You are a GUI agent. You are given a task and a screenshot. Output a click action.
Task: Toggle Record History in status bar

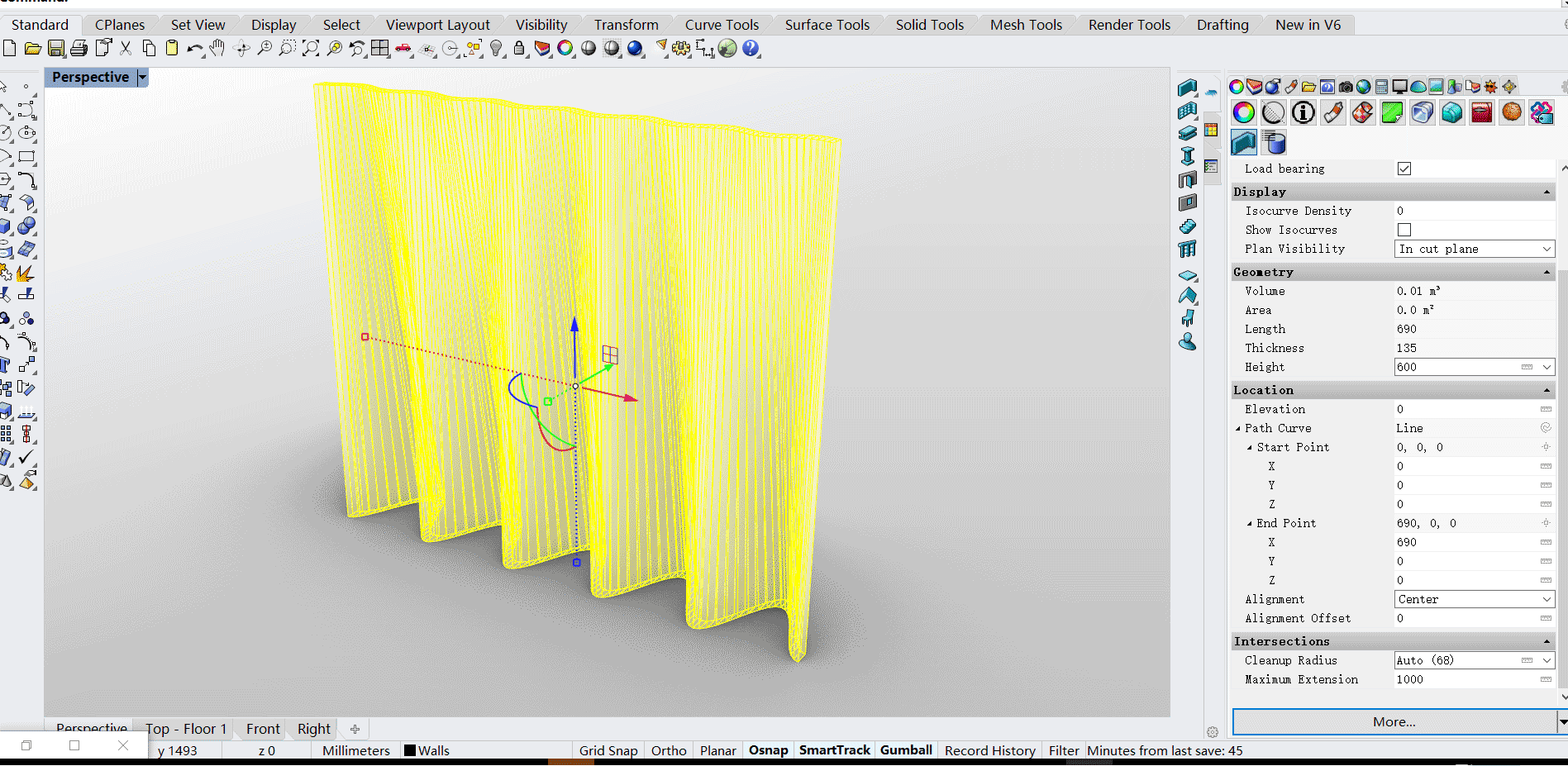point(989,750)
